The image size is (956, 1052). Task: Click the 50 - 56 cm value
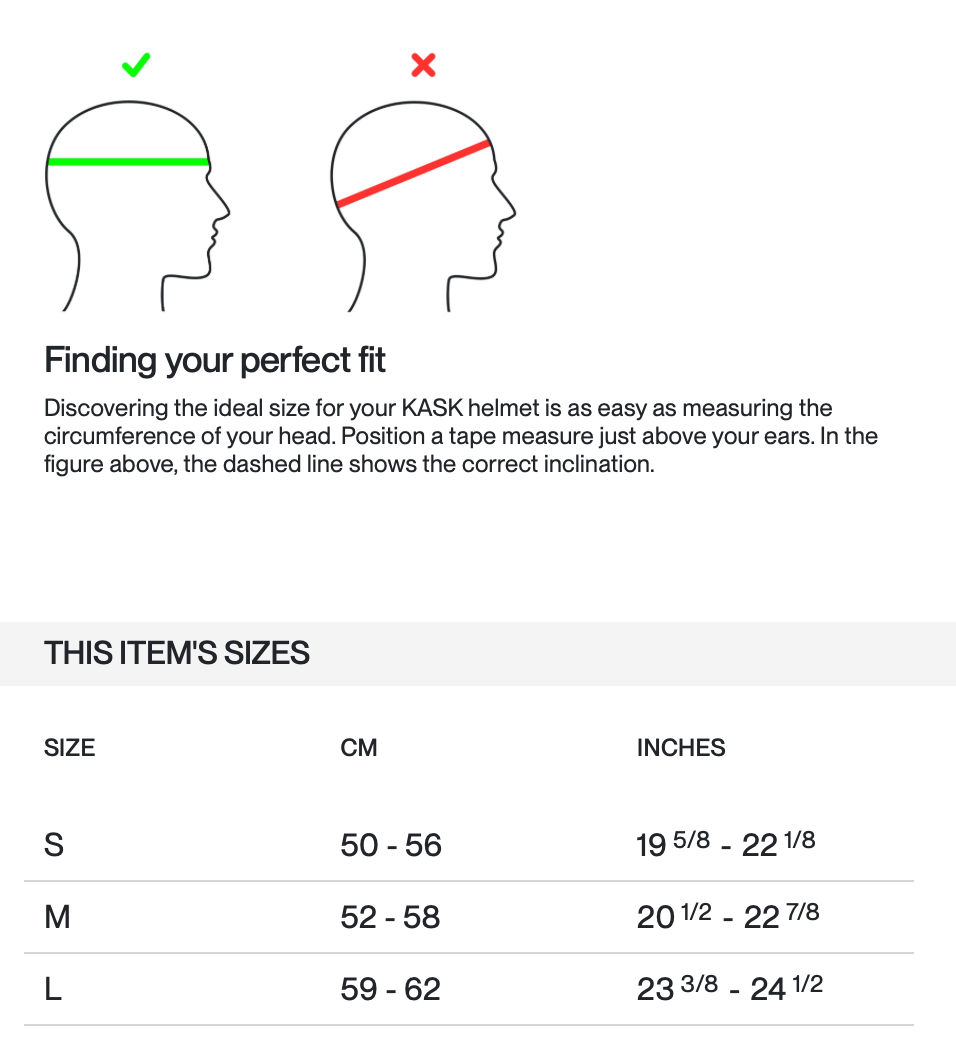pos(390,845)
